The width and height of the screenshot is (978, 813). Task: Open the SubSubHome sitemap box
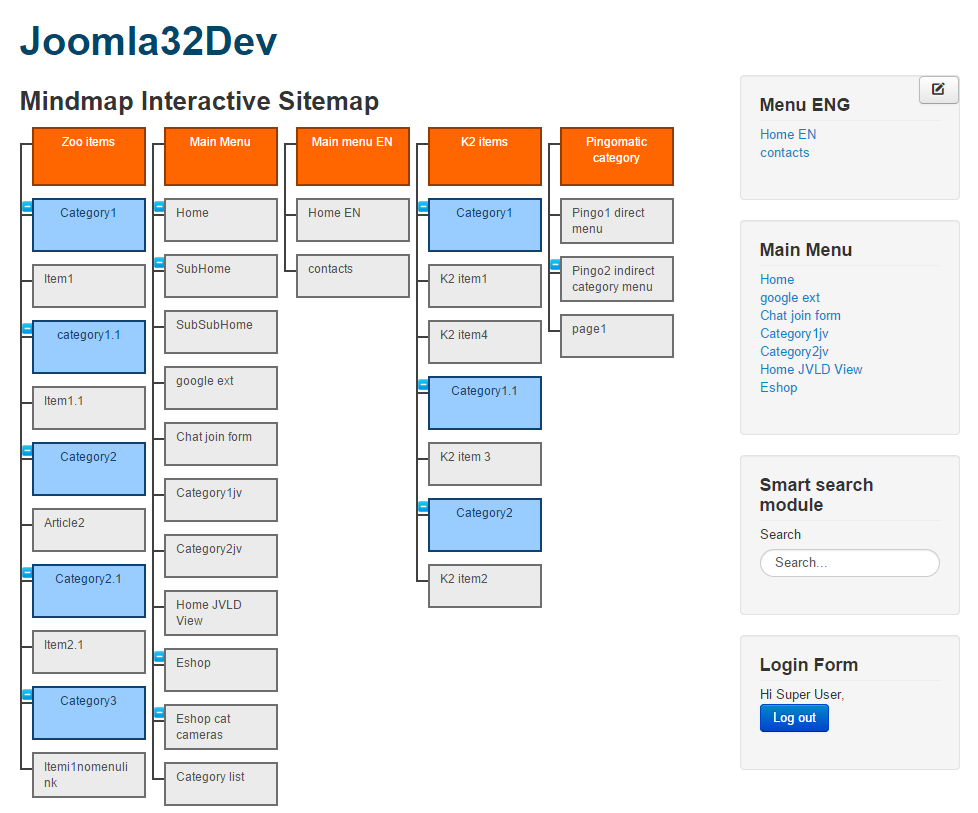221,332
